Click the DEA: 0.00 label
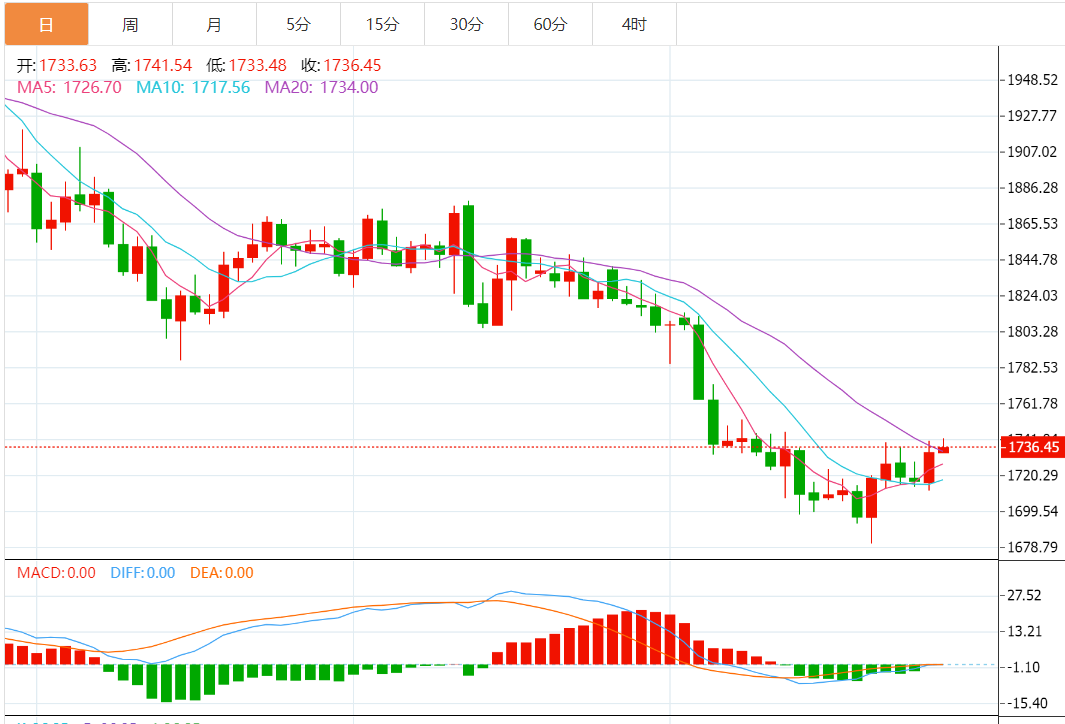 [221, 573]
